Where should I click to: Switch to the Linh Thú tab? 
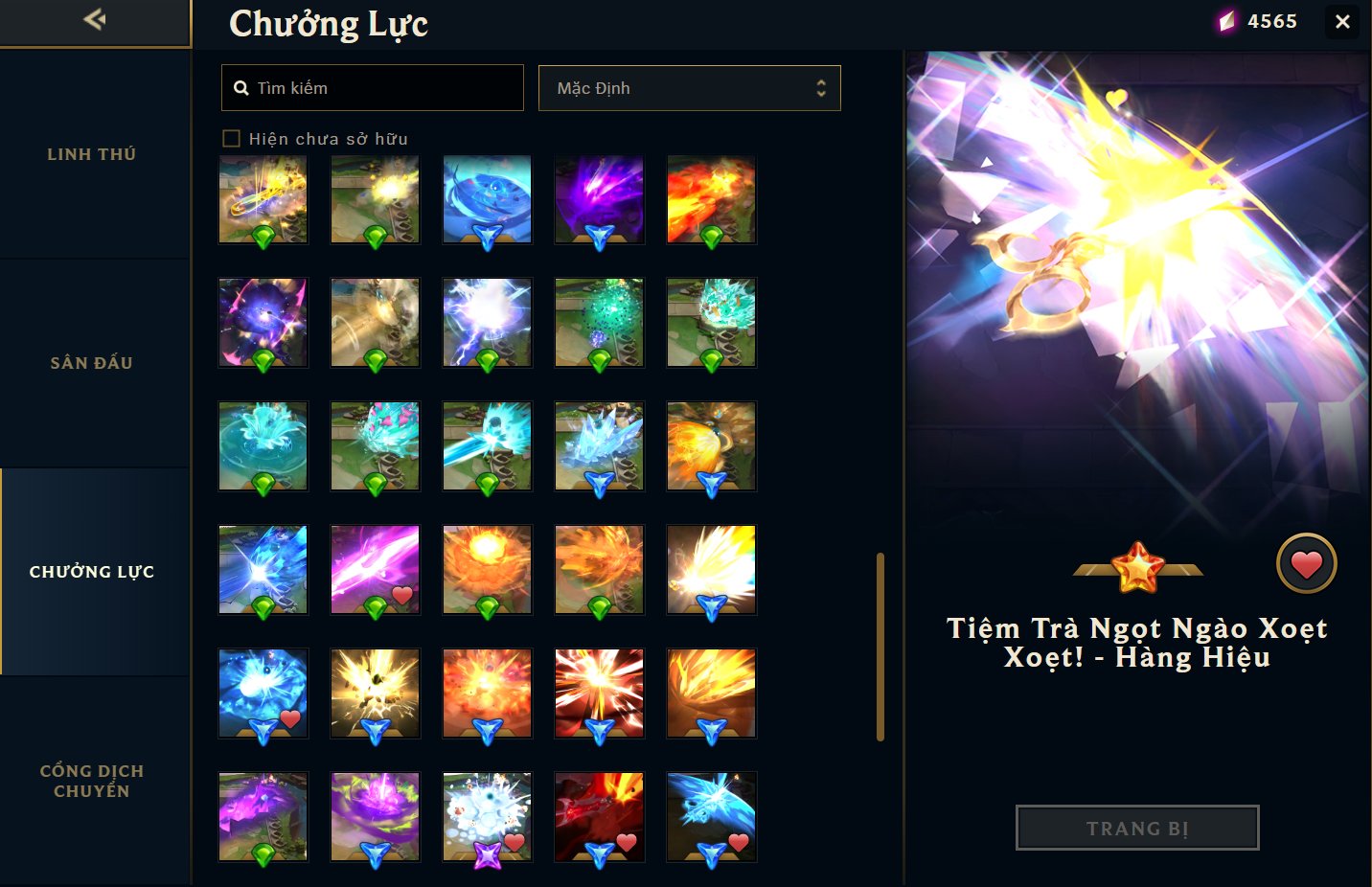pyautogui.click(x=92, y=154)
